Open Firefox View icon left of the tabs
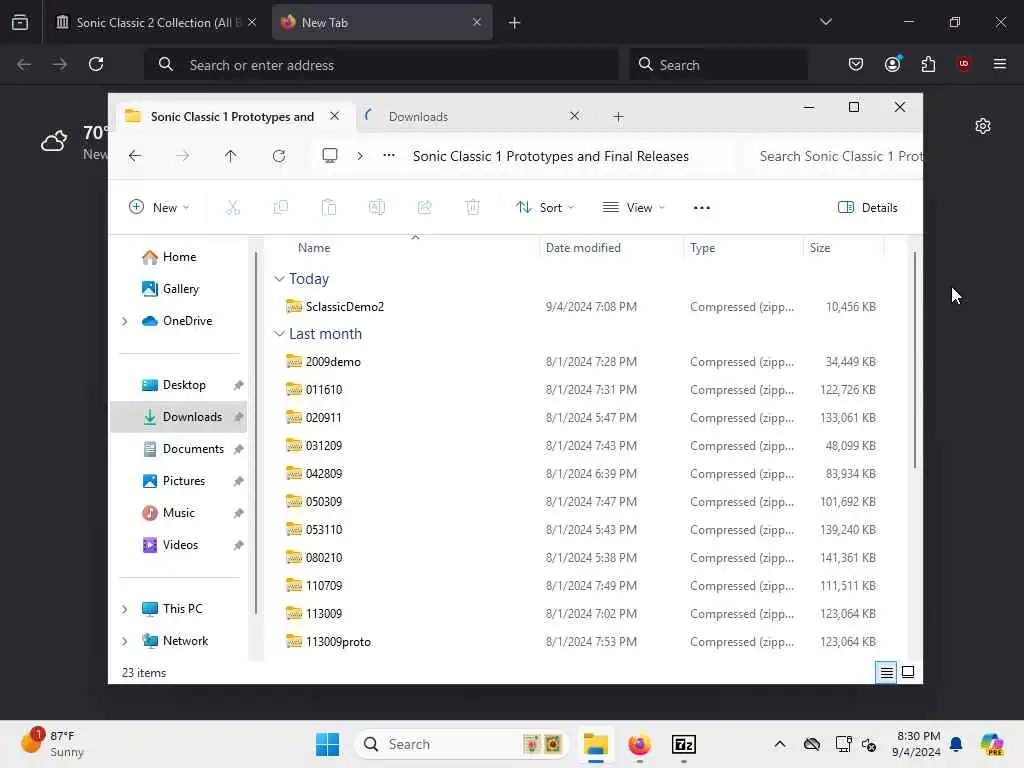The image size is (1024, 768). (x=20, y=22)
